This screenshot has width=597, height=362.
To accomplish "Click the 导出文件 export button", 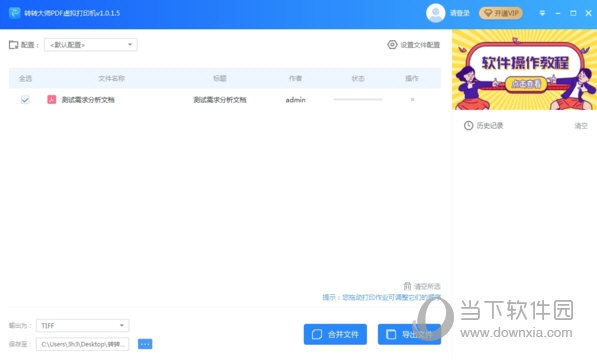I will (x=409, y=334).
